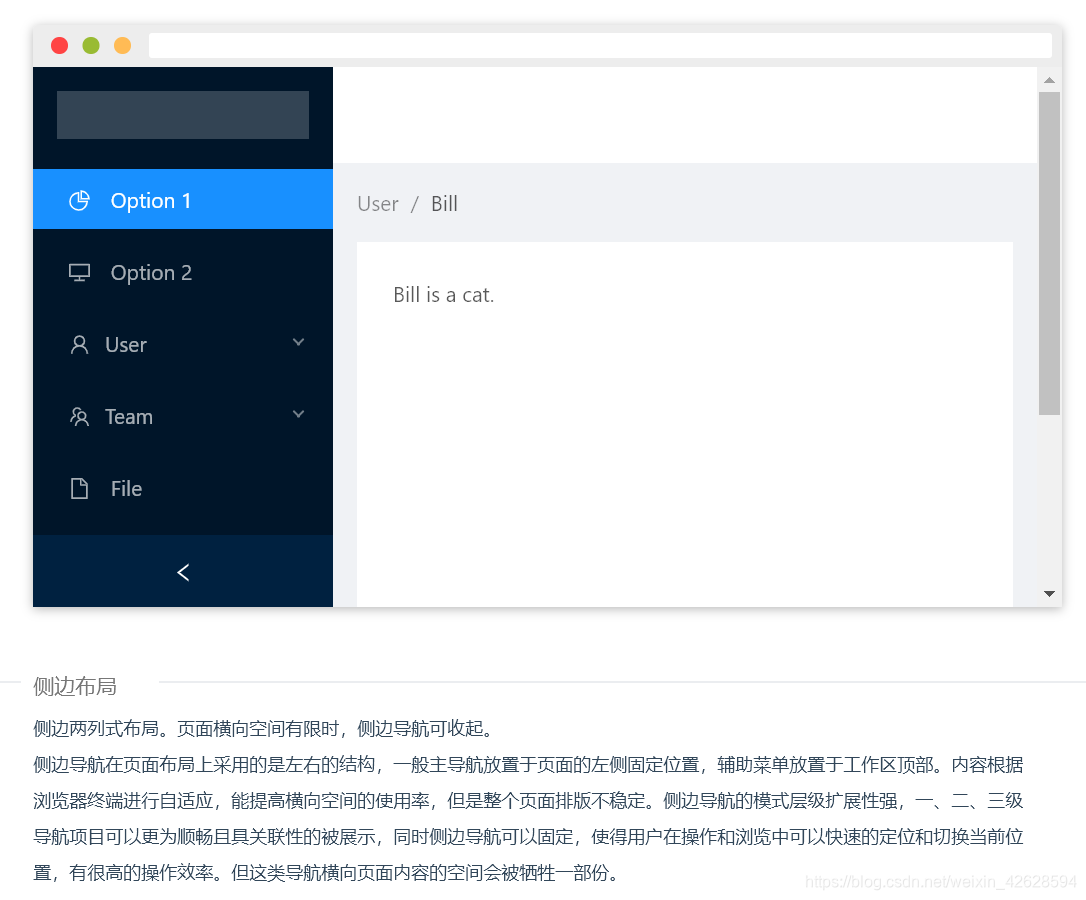
Task: Click the 侧边布局 section heading
Action: point(75,686)
